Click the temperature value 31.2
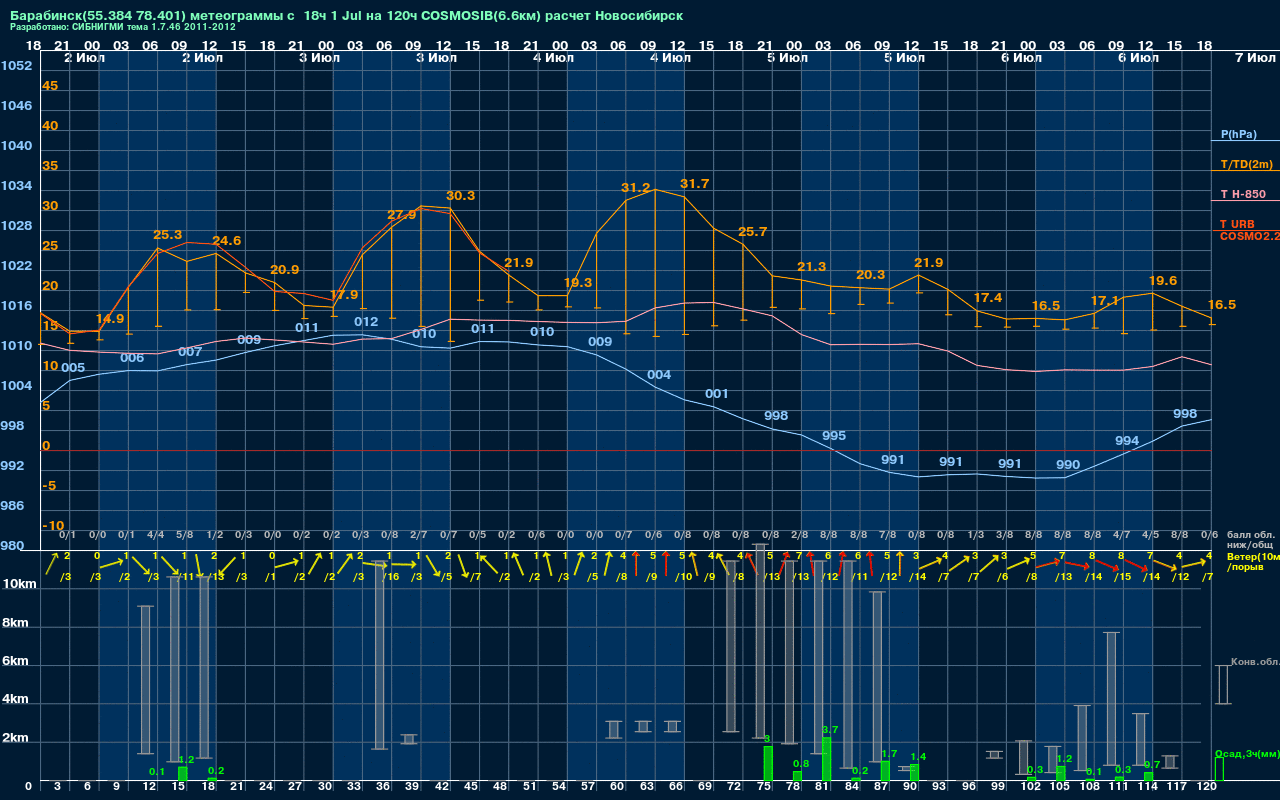 pos(635,188)
